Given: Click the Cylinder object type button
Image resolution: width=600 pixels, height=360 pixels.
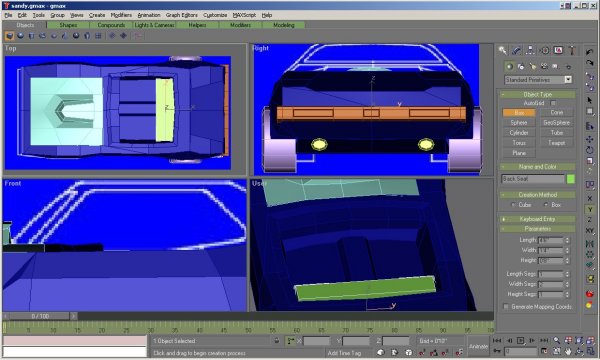Looking at the screenshot, I should [x=519, y=133].
